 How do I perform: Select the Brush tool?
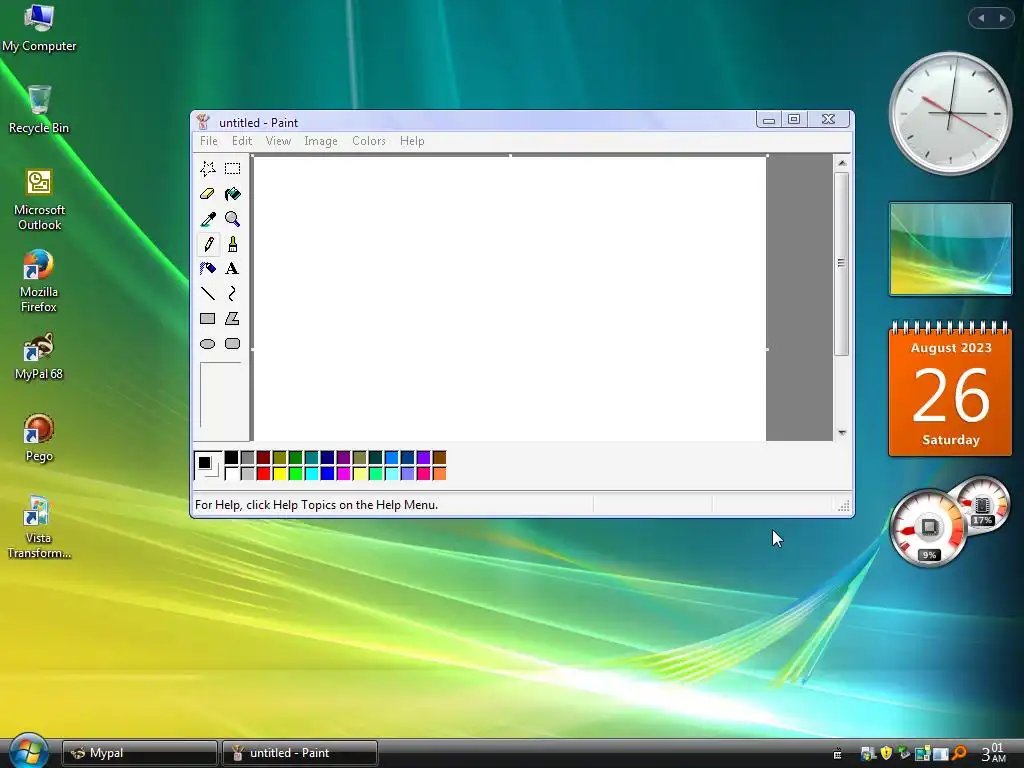pos(232,244)
